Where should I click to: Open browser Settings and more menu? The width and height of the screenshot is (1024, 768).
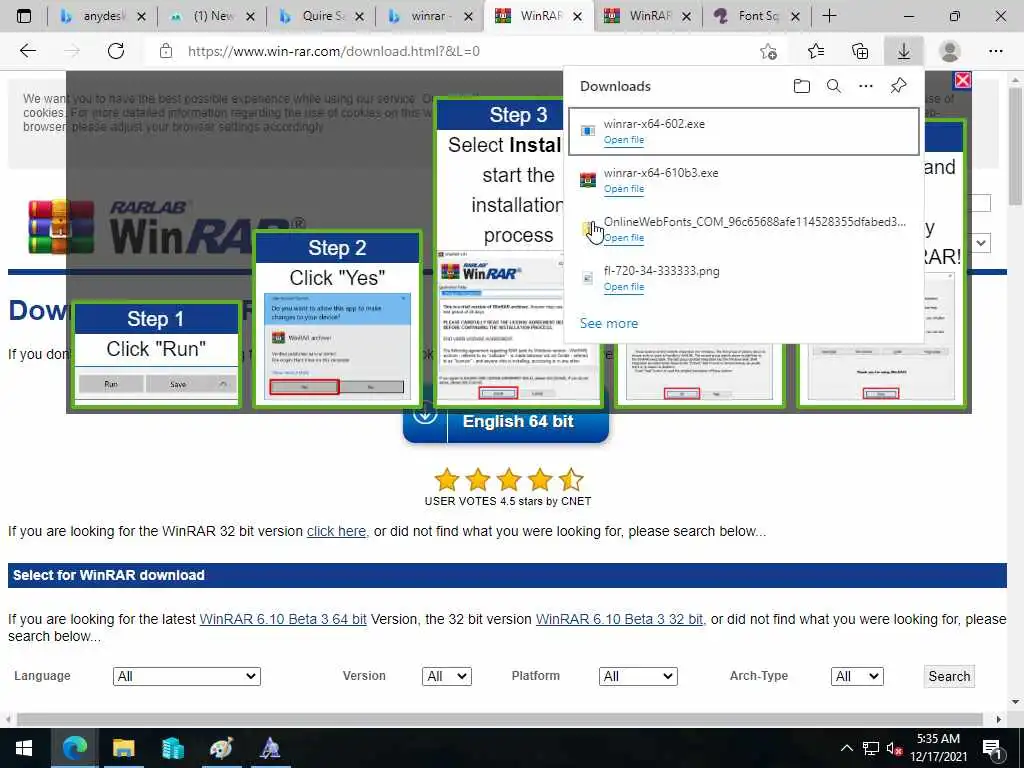coord(995,51)
